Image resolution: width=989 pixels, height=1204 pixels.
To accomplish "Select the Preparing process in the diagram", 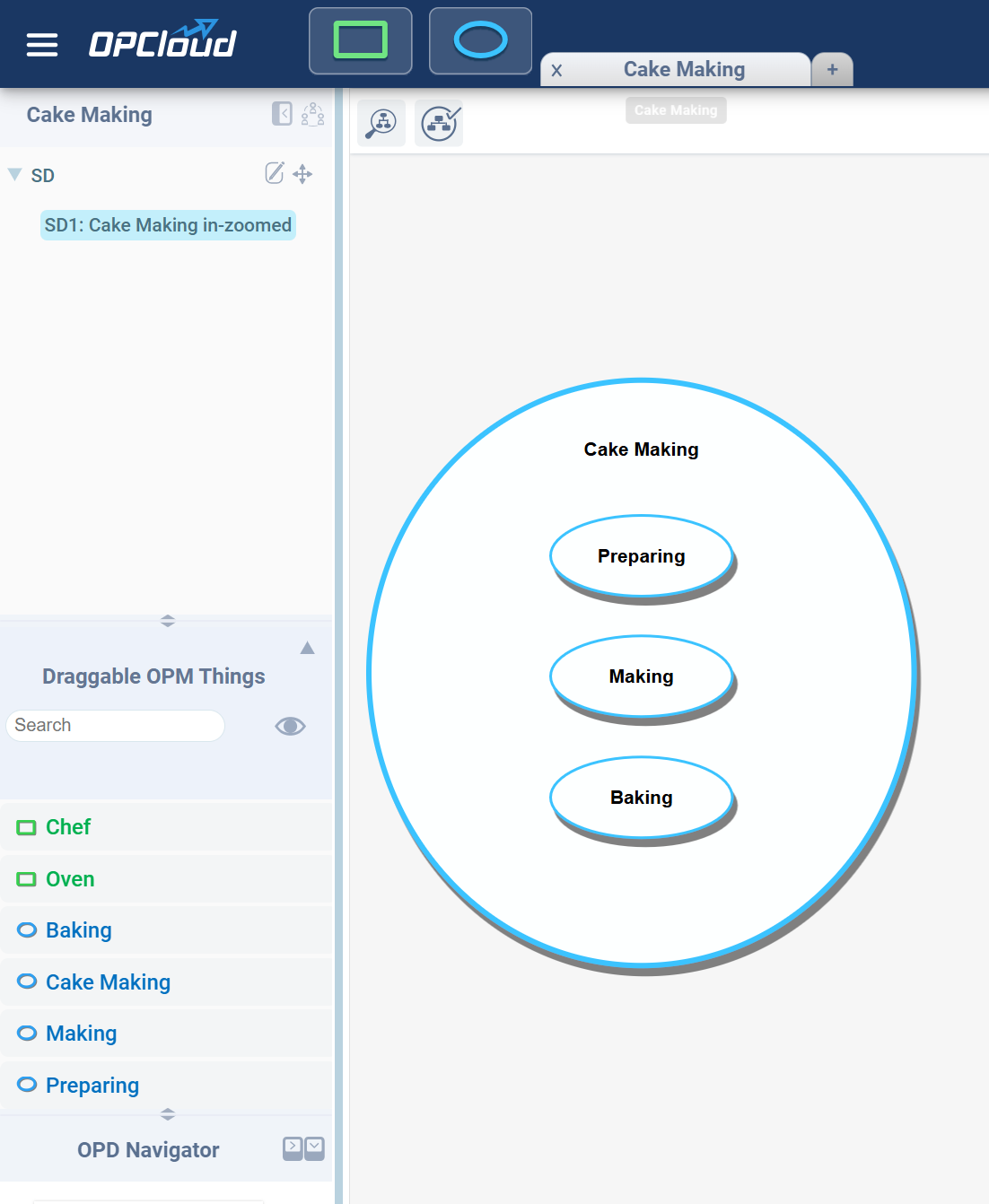I will [641, 556].
